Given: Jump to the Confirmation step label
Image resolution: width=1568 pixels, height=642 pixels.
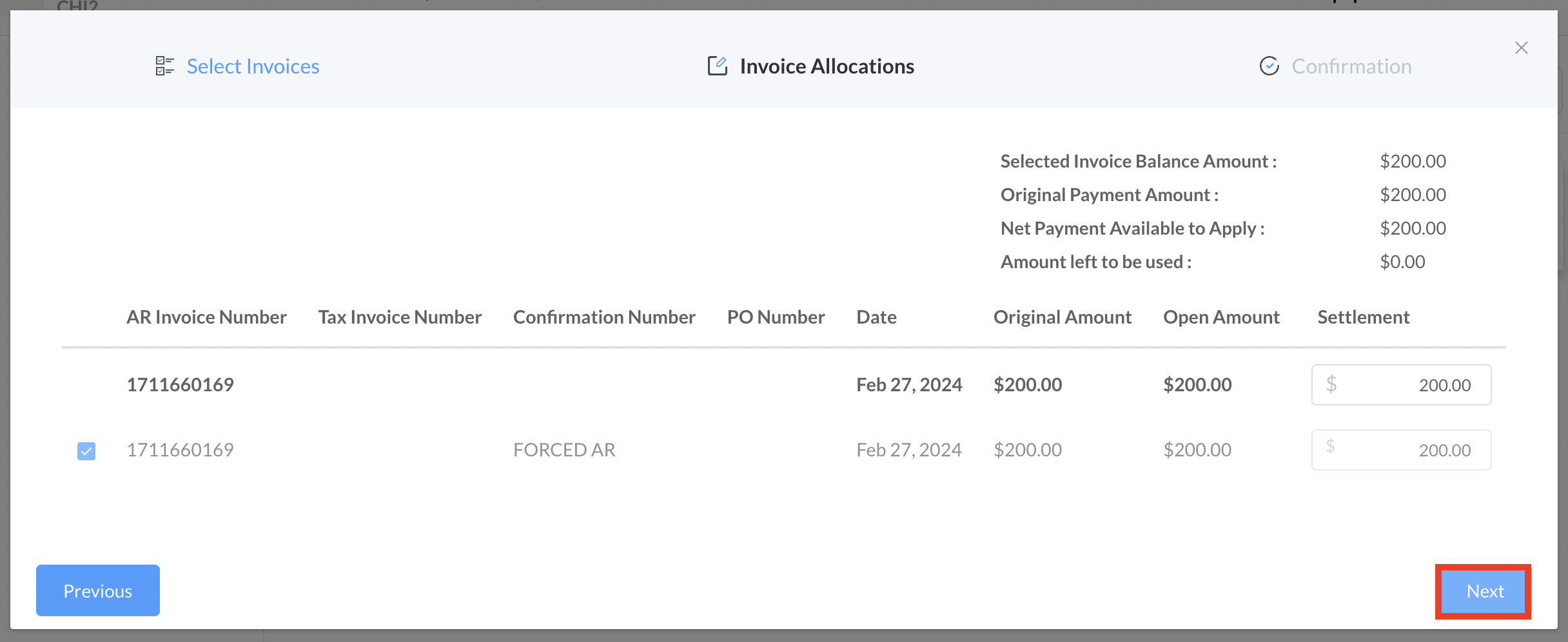Looking at the screenshot, I should click(x=1351, y=66).
